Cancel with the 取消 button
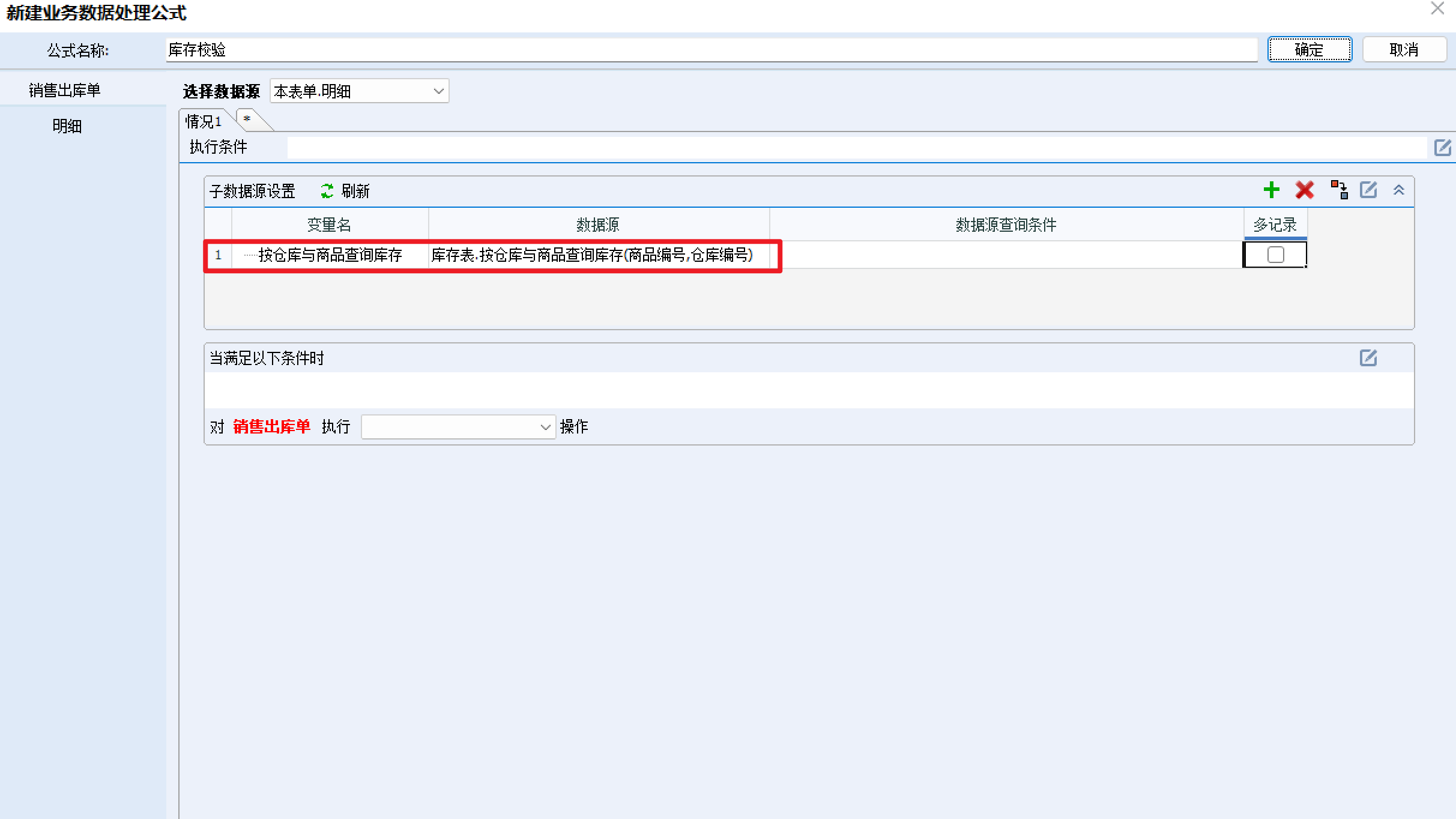Screen dimensions: 1456x819 tap(1404, 49)
